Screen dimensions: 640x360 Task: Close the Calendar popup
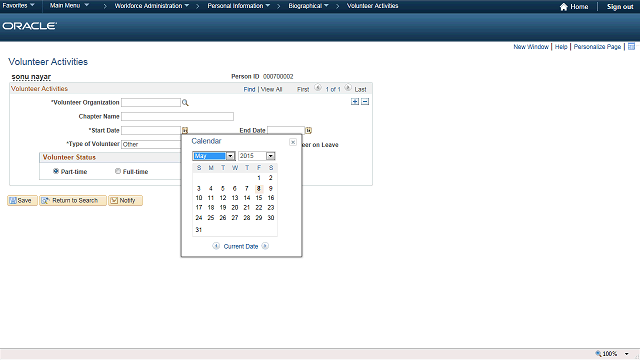pos(293,142)
